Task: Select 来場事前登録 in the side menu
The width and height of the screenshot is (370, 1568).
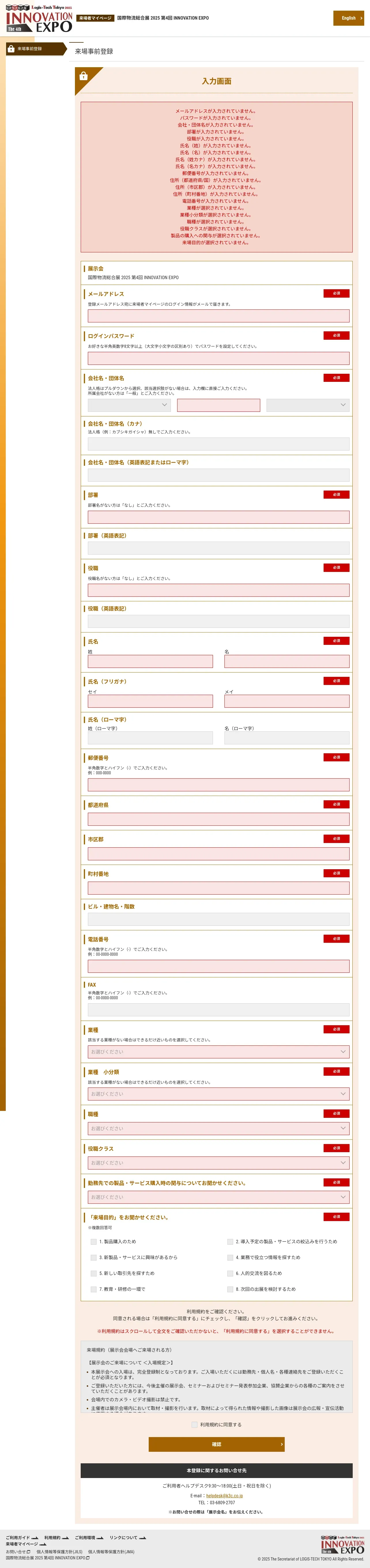Action: pos(37,49)
